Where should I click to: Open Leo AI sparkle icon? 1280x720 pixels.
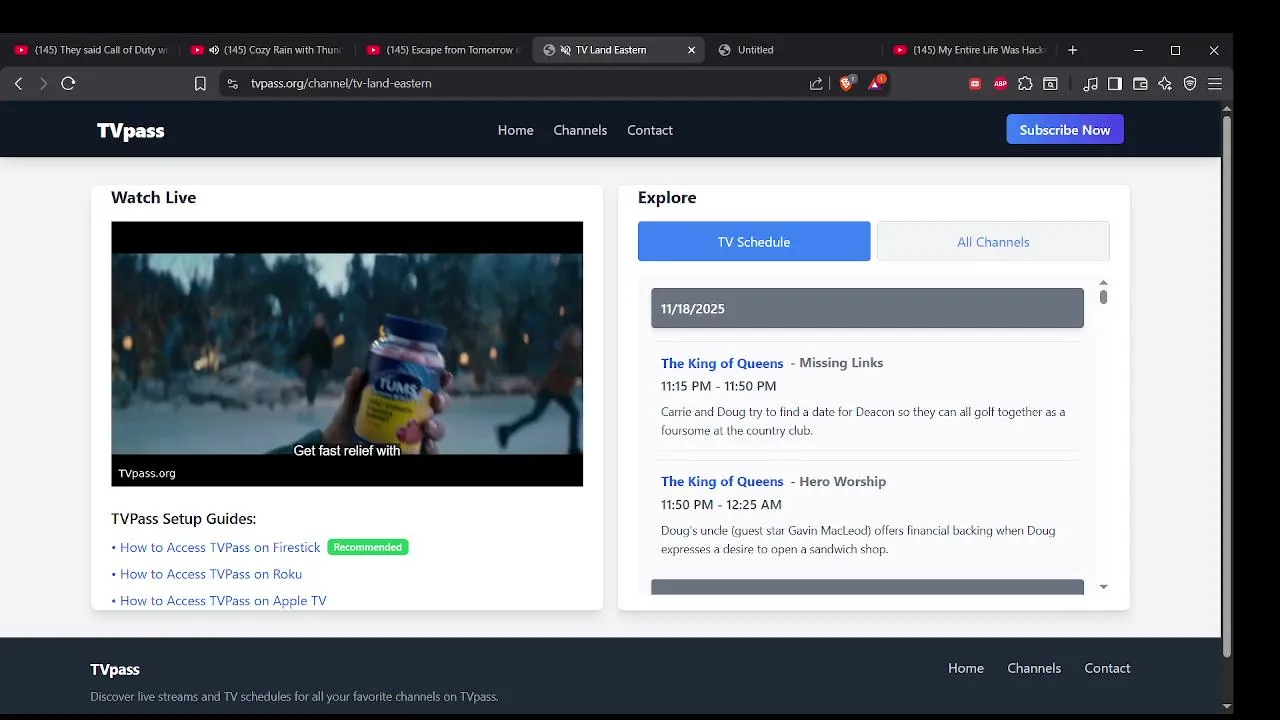click(1165, 84)
